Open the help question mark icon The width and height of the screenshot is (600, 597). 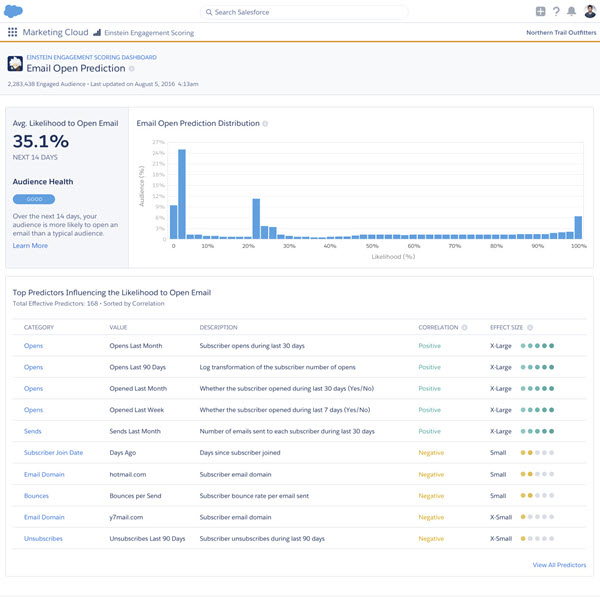click(556, 11)
